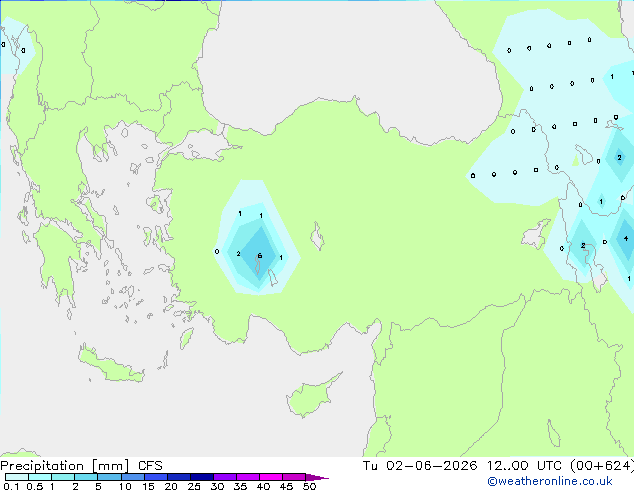Pick the 45–50 mm legend color swatch

[x=294, y=477]
